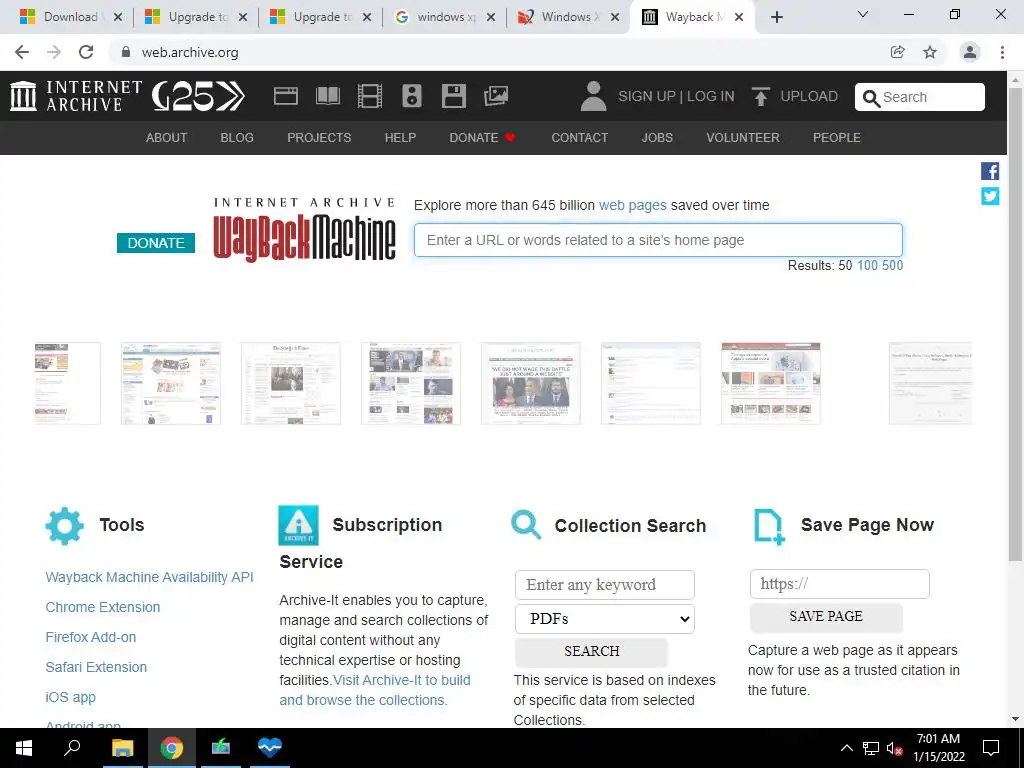Open the Video film strip icon
The image size is (1024, 768).
point(370,96)
